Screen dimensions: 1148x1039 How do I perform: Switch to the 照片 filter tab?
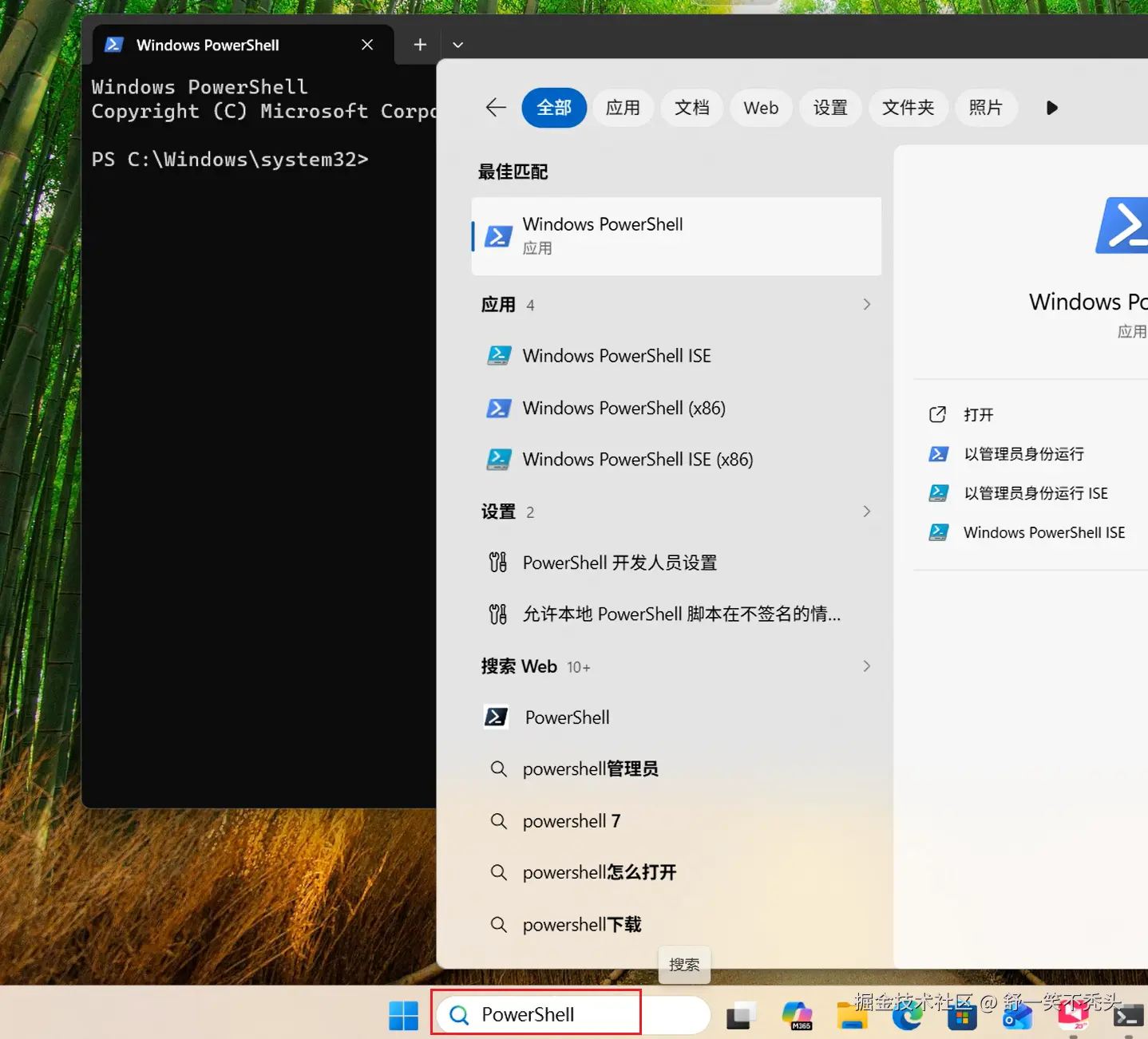pos(986,108)
